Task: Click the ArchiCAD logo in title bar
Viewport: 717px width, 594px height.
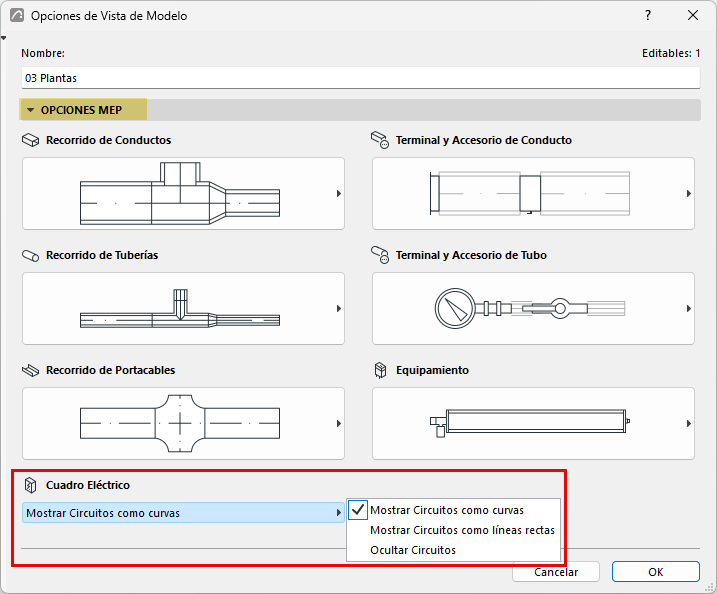Action: pos(17,16)
